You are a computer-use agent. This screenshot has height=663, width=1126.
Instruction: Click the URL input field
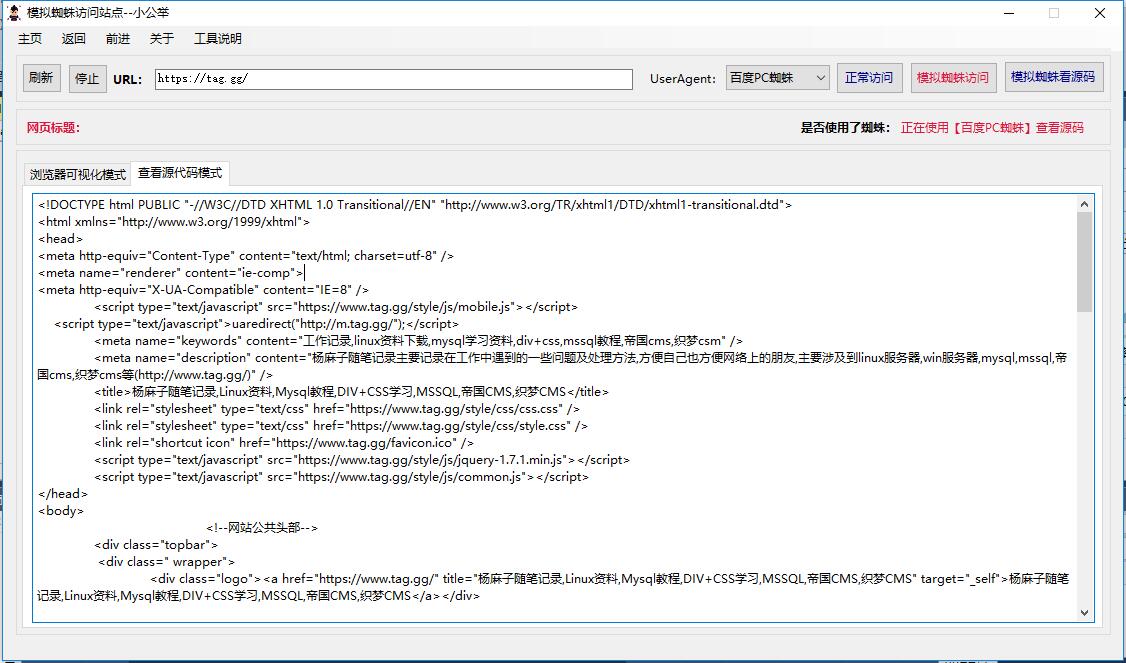click(x=394, y=79)
